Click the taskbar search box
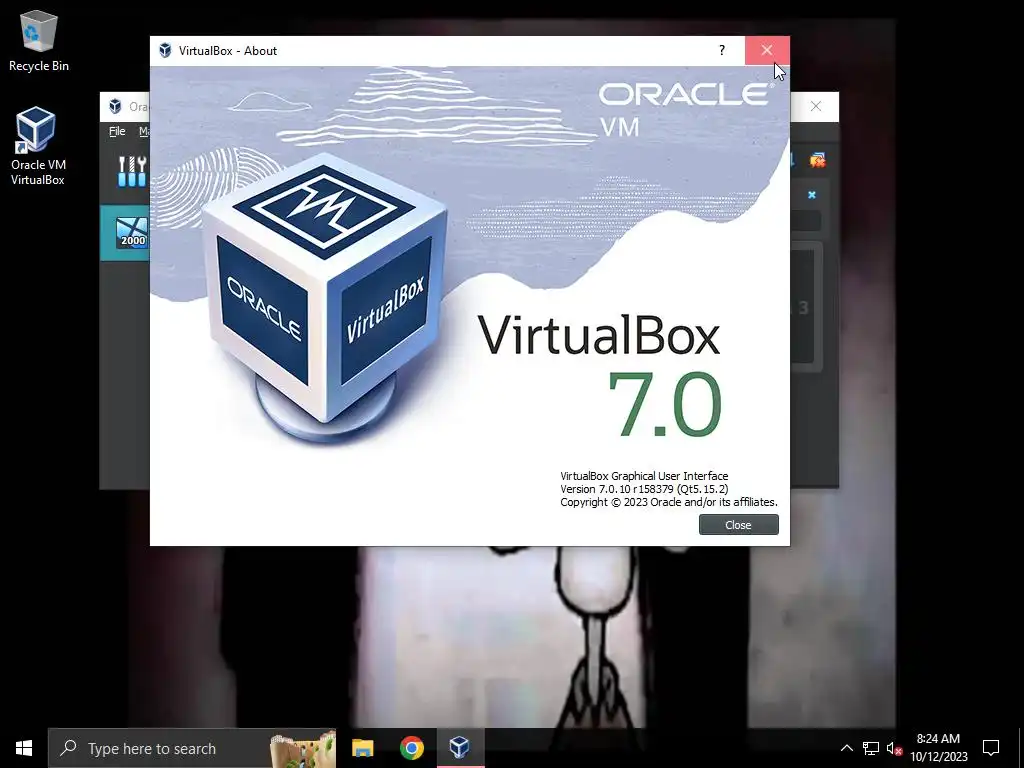This screenshot has height=768, width=1024. tap(192, 748)
